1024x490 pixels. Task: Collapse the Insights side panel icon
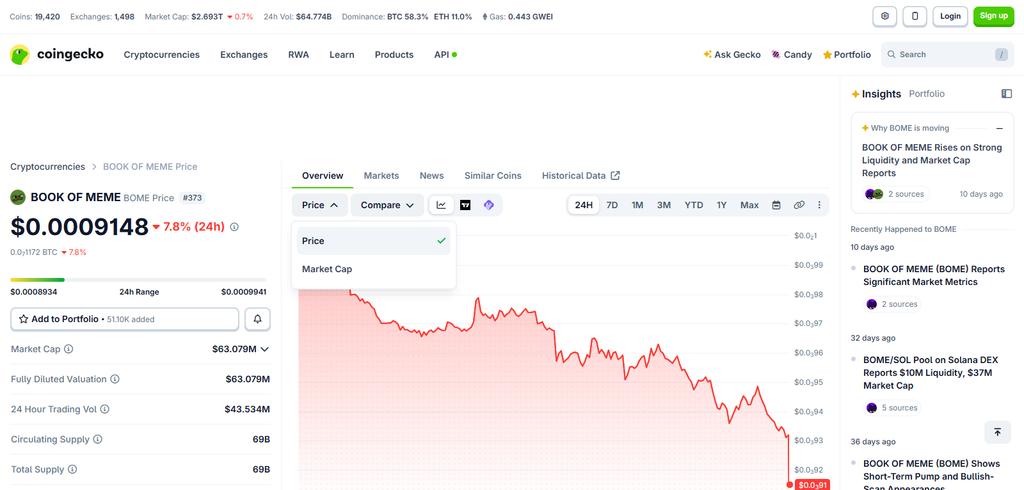(1006, 94)
